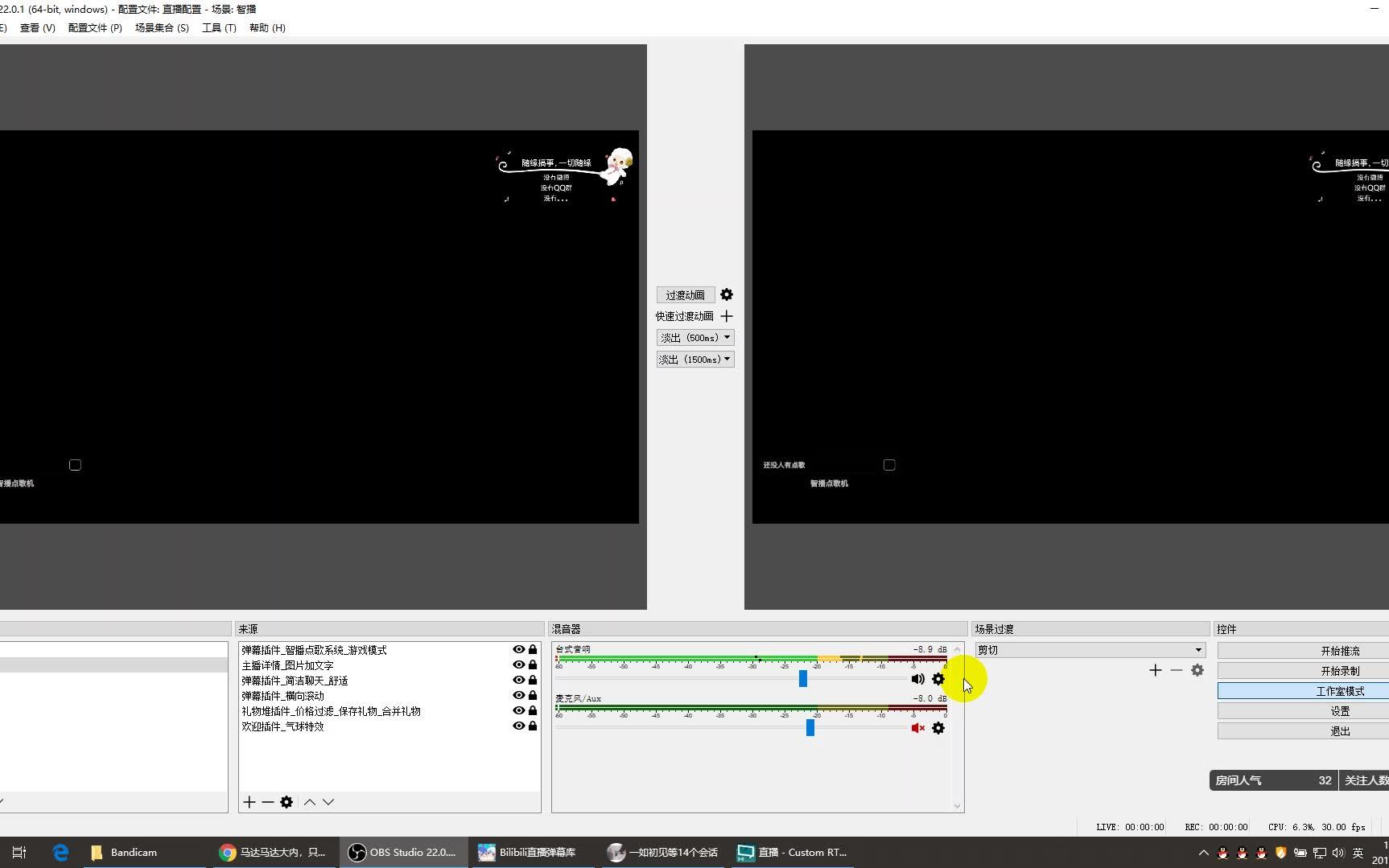The width and height of the screenshot is (1389, 868).
Task: Move the source down with the down arrow
Action: (328, 802)
